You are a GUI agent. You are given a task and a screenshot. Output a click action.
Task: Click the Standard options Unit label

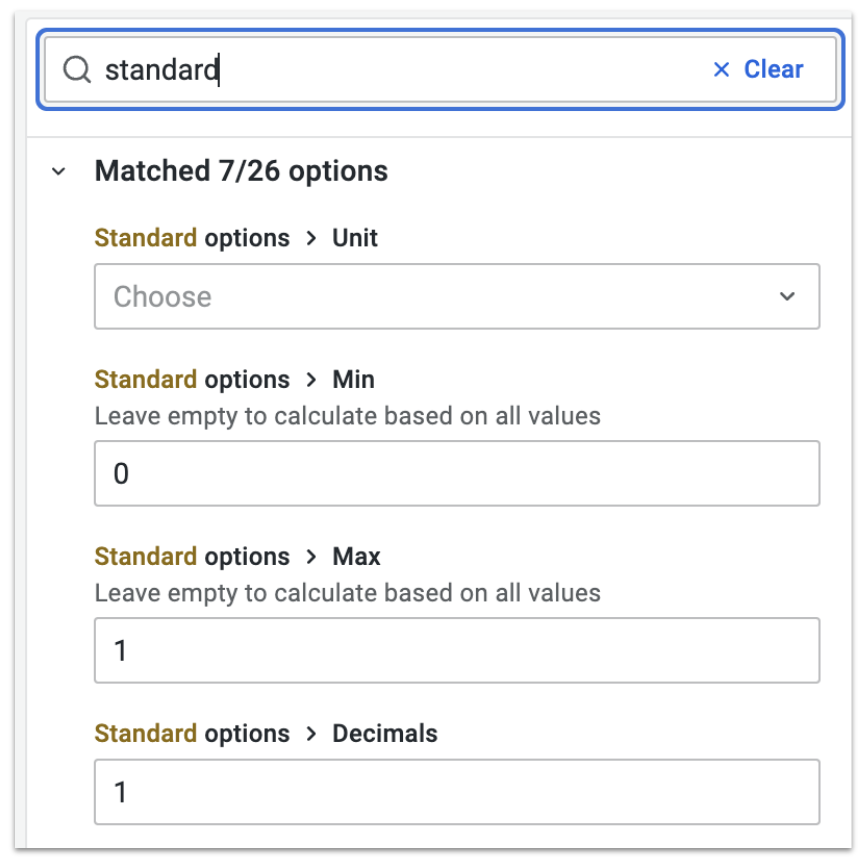(236, 238)
